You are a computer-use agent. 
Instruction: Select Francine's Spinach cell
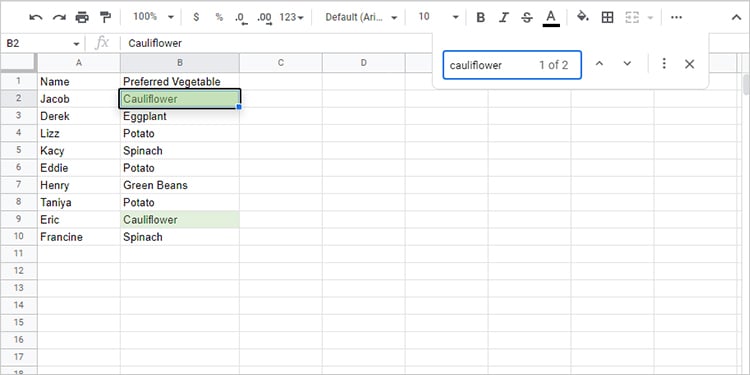180,237
